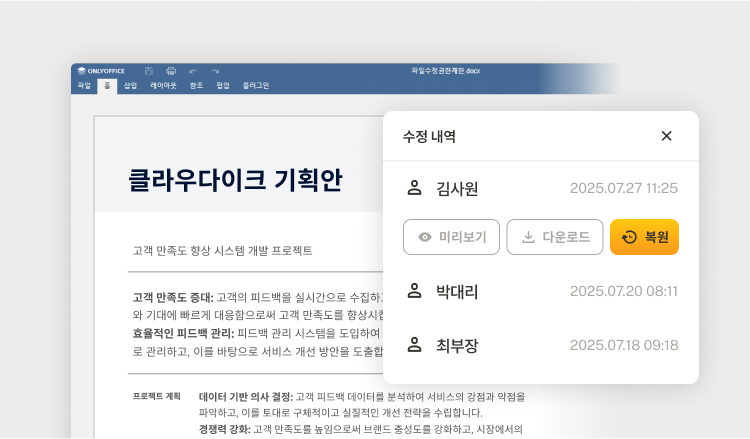Select the 홈 tab
The width and height of the screenshot is (750, 439).
point(107,86)
